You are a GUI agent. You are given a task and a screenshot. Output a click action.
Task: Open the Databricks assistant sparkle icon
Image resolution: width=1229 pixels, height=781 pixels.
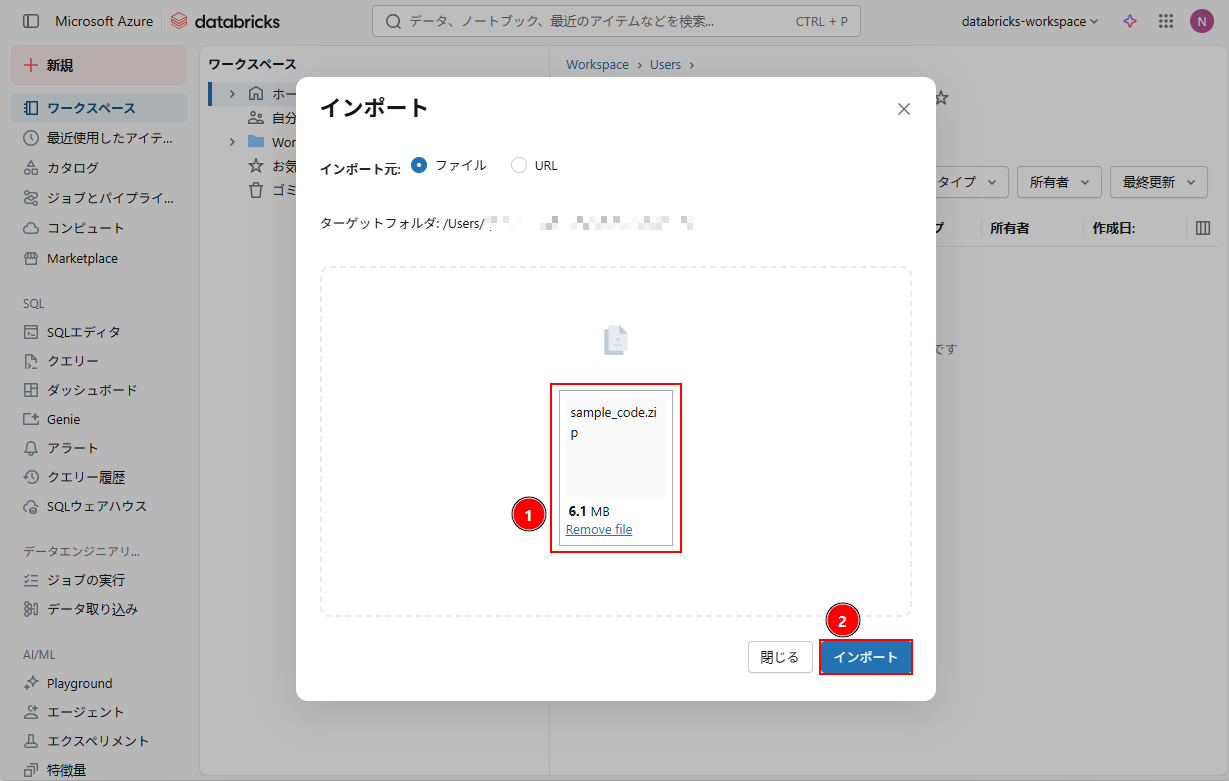pyautogui.click(x=1130, y=21)
